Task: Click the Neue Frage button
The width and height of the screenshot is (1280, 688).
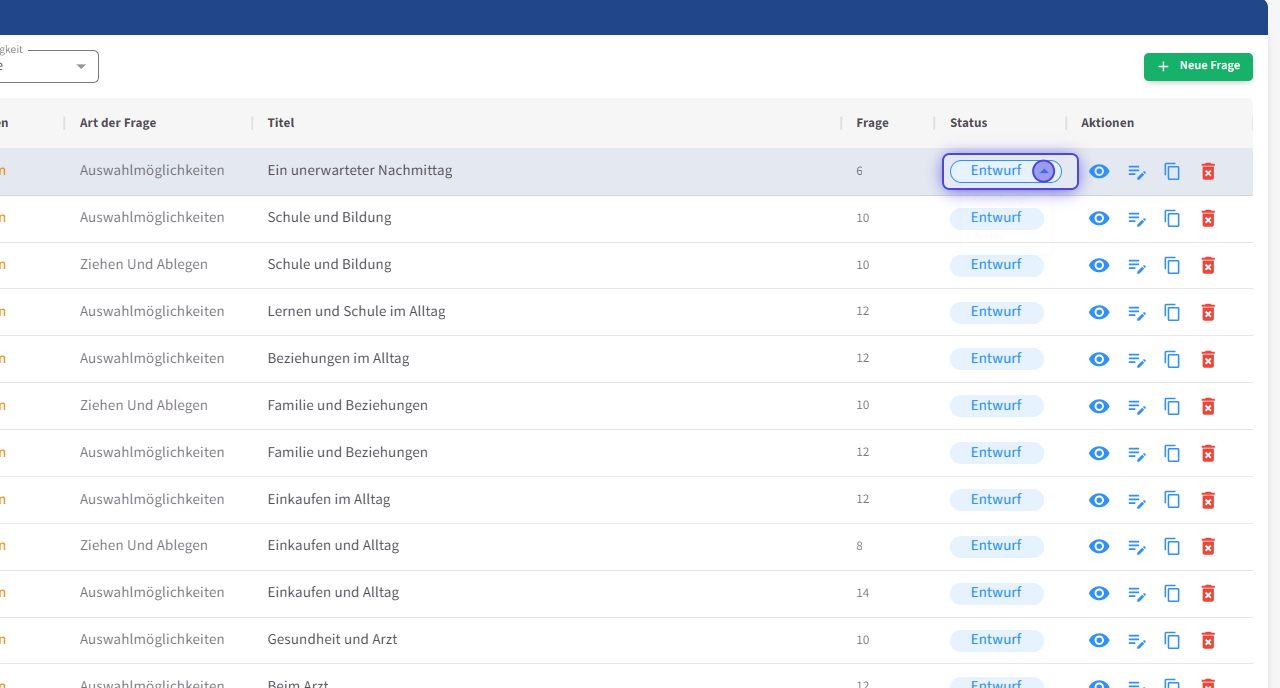Action: click(1198, 66)
